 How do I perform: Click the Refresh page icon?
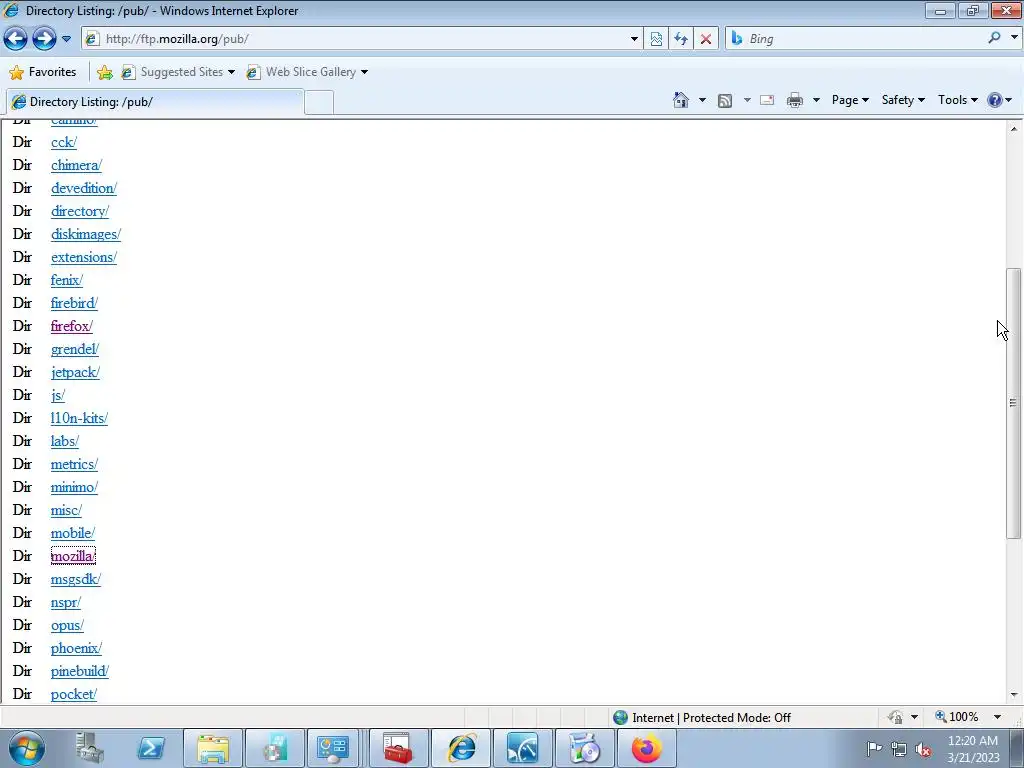[681, 39]
